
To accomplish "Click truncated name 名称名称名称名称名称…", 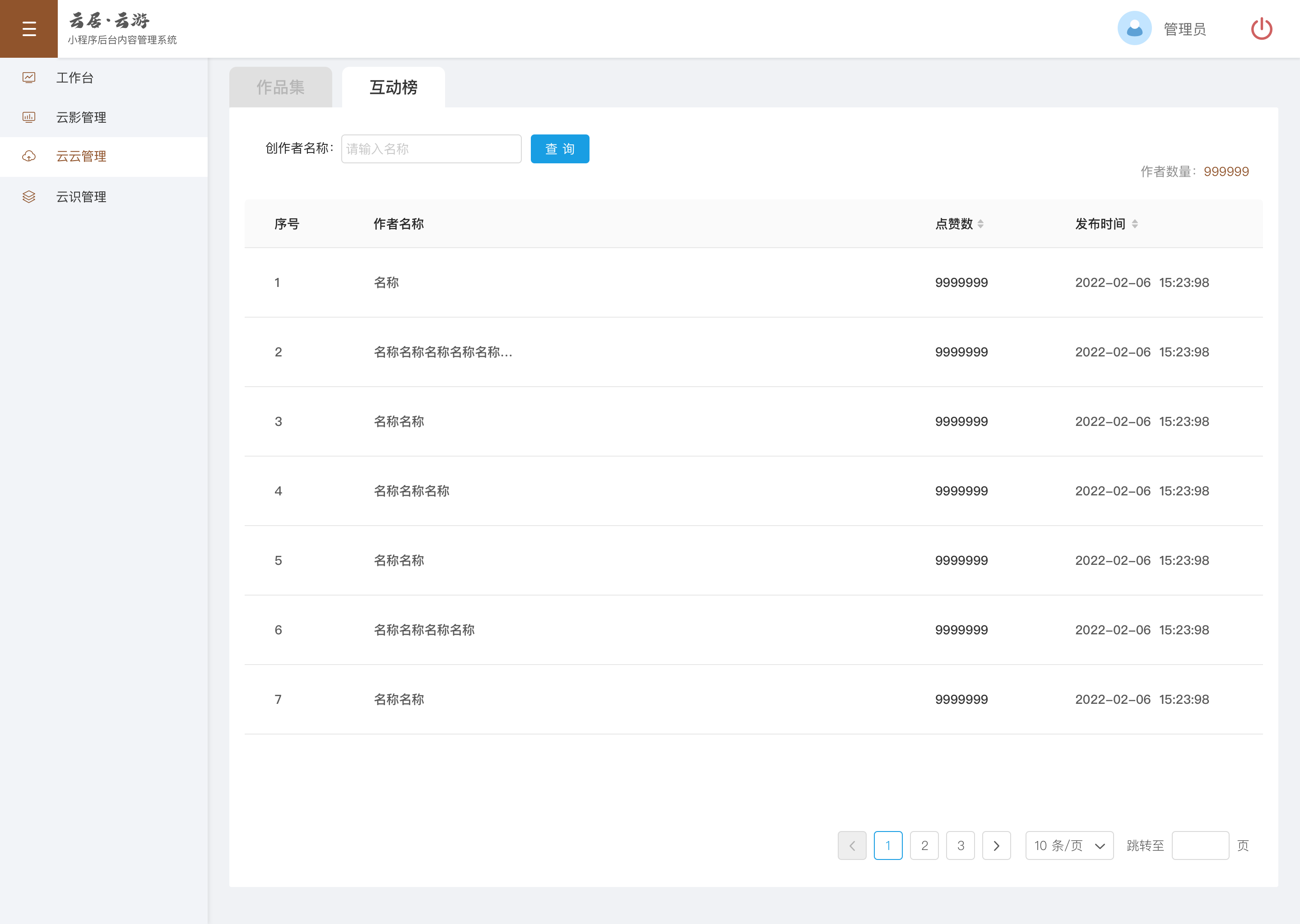I will 443,352.
